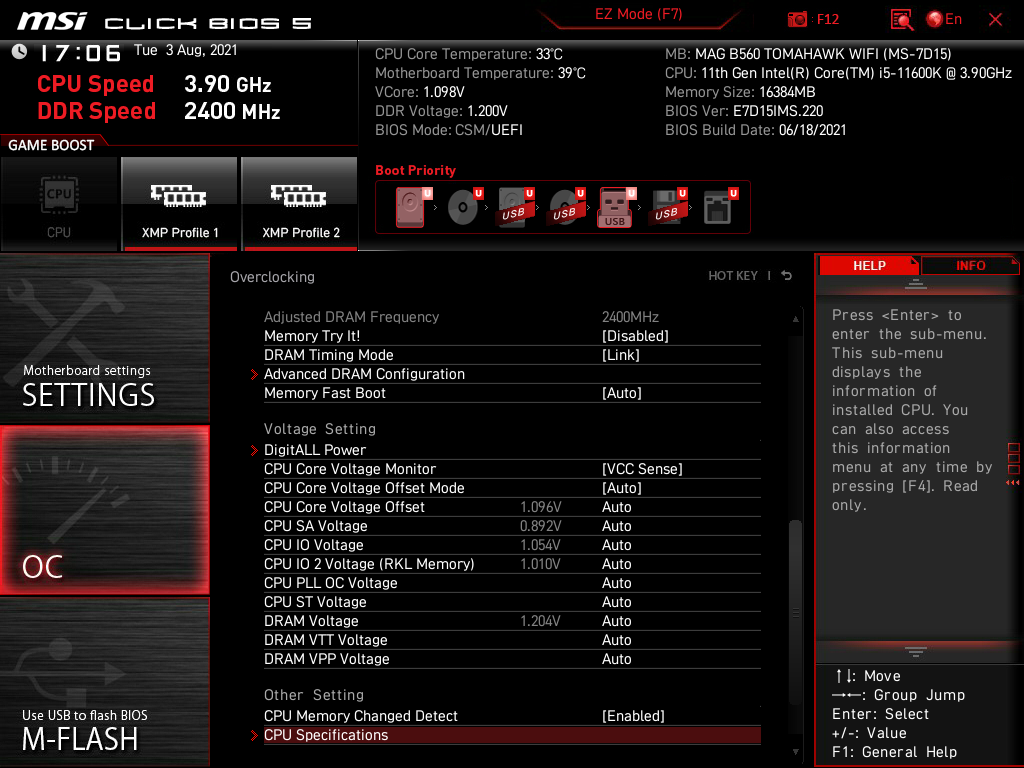The height and width of the screenshot is (768, 1024).
Task: Change Memory Try It! Disabled value
Action: (x=635, y=336)
